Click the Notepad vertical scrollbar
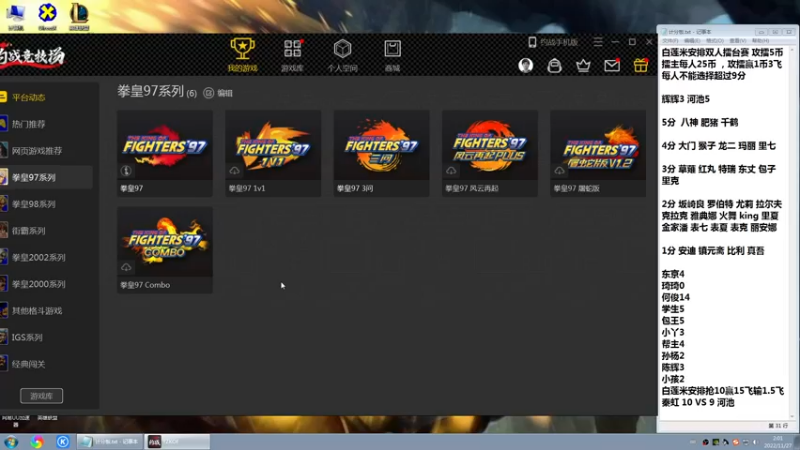The height and width of the screenshot is (450, 800). coord(792,232)
